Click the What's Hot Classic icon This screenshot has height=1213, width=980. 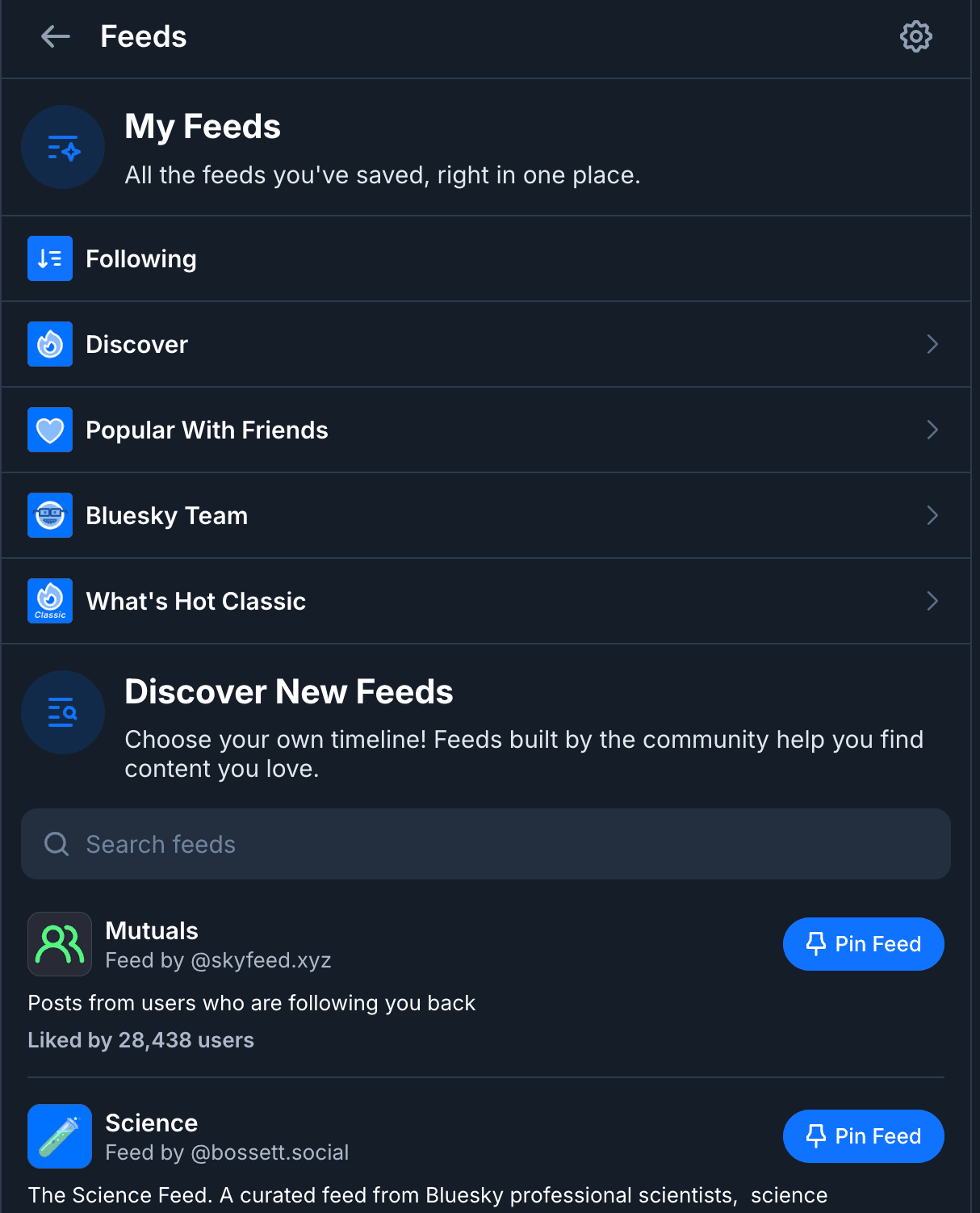pos(50,601)
